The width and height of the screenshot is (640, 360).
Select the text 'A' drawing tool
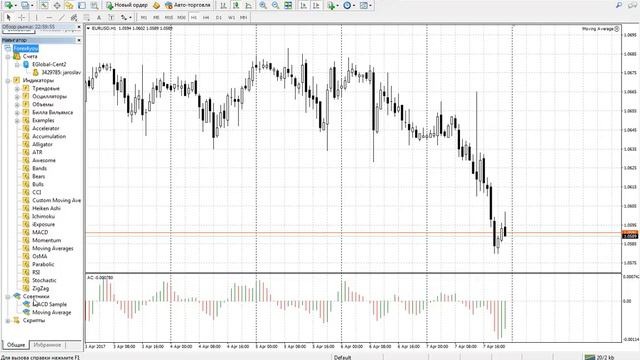(99, 18)
